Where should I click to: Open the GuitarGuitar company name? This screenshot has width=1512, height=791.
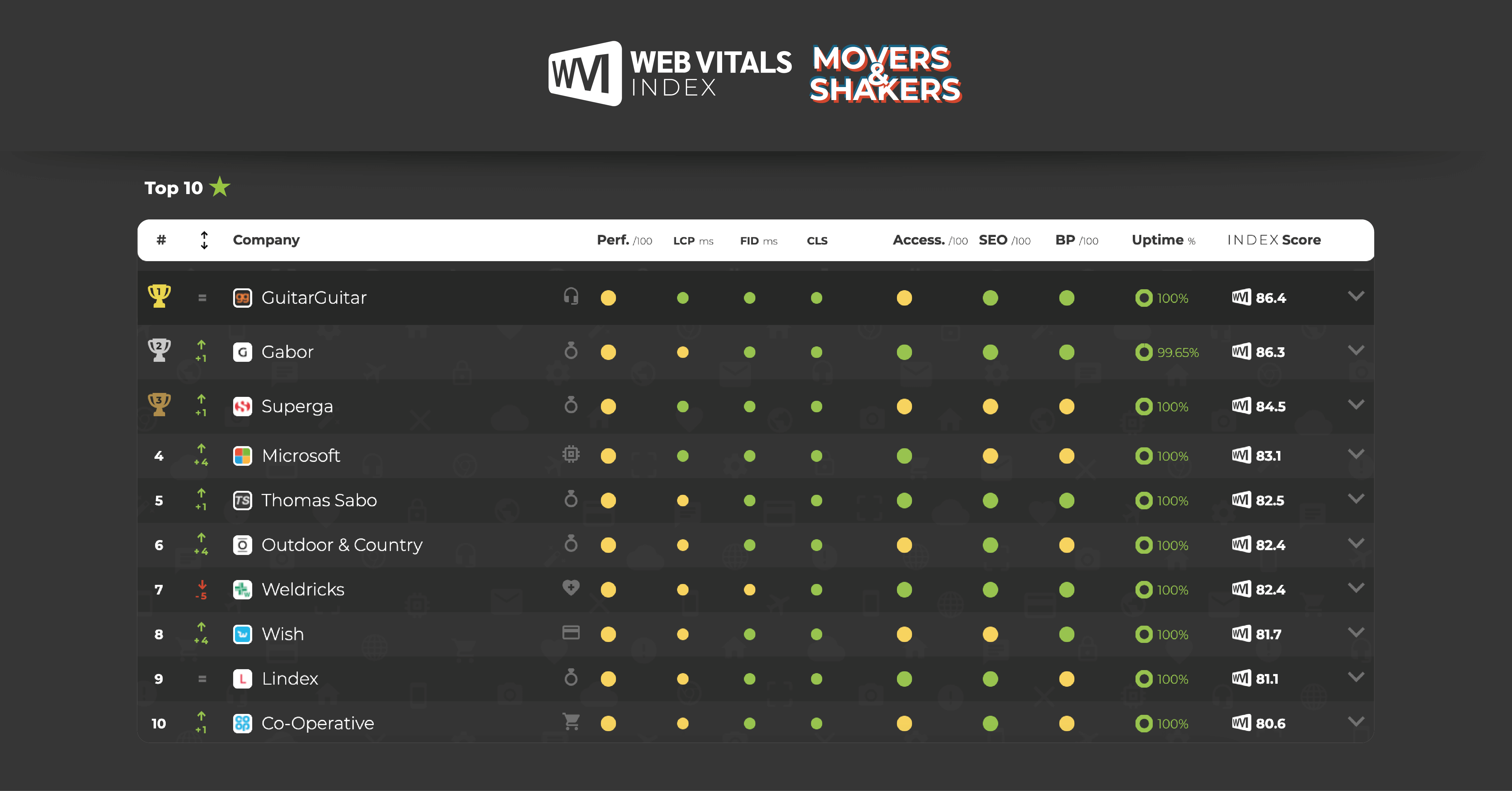click(x=314, y=298)
